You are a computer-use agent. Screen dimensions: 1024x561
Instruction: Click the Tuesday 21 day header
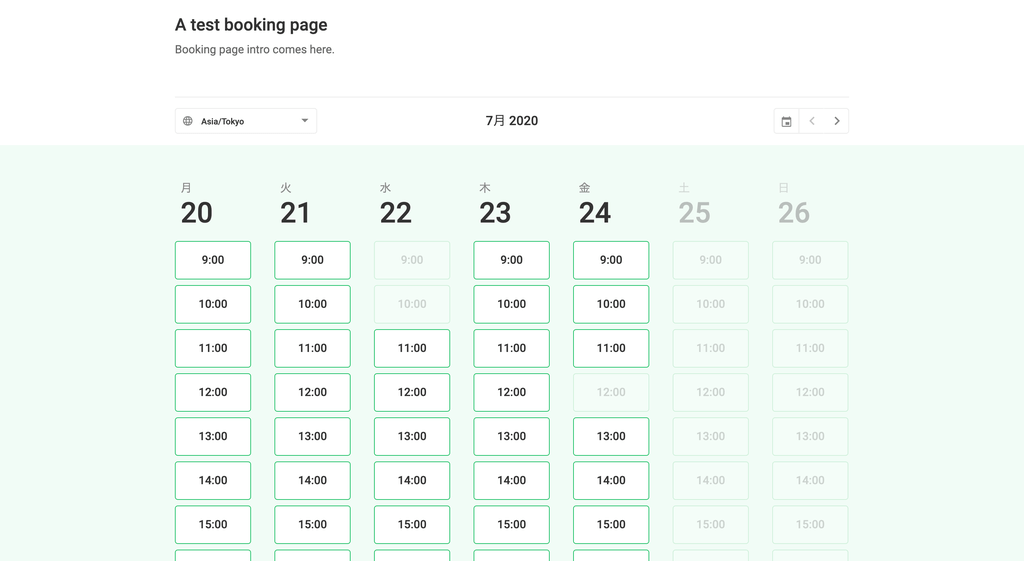(x=295, y=204)
